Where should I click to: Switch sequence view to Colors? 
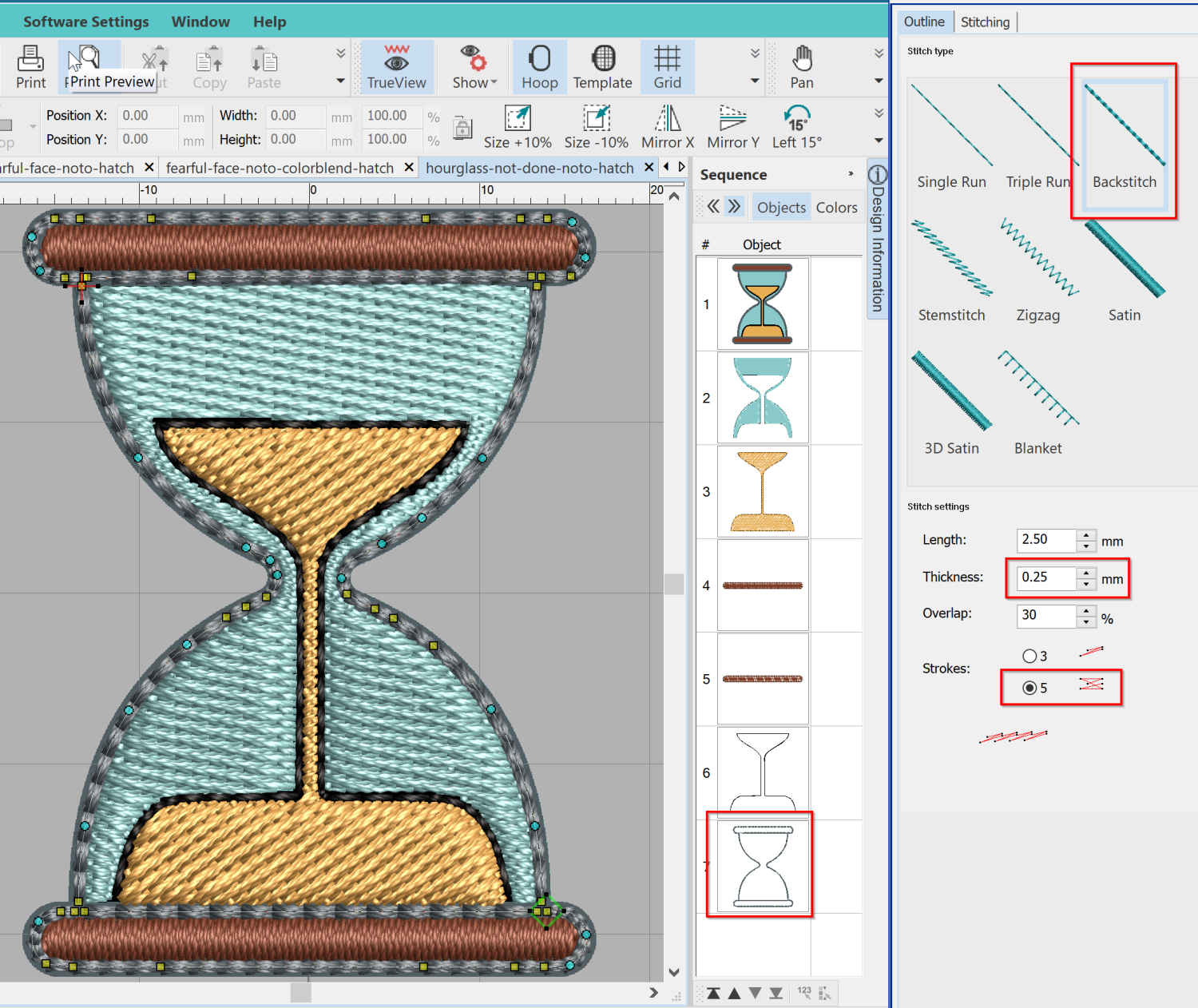[x=836, y=206]
